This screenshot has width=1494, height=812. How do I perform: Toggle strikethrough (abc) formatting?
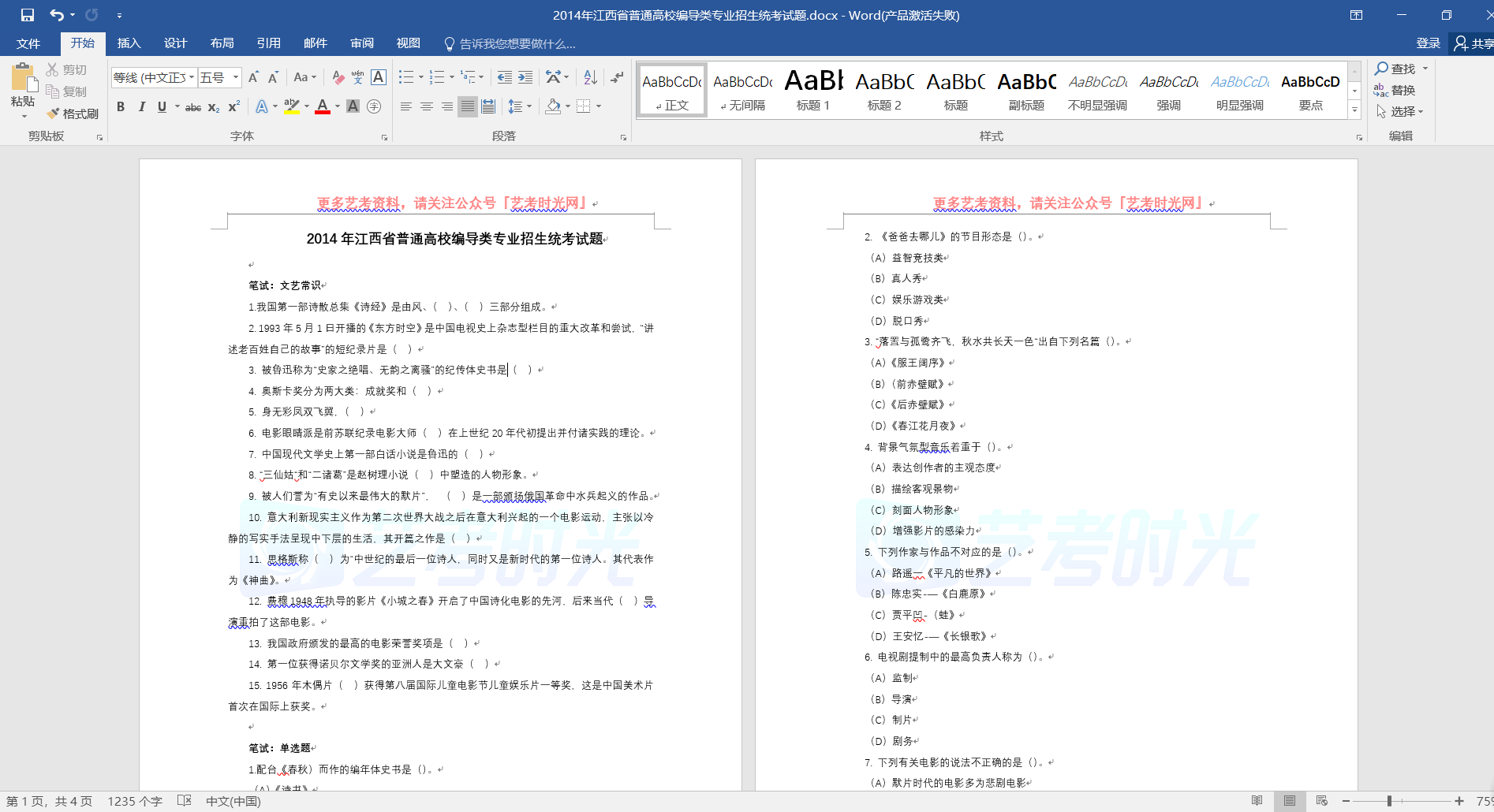[193, 107]
